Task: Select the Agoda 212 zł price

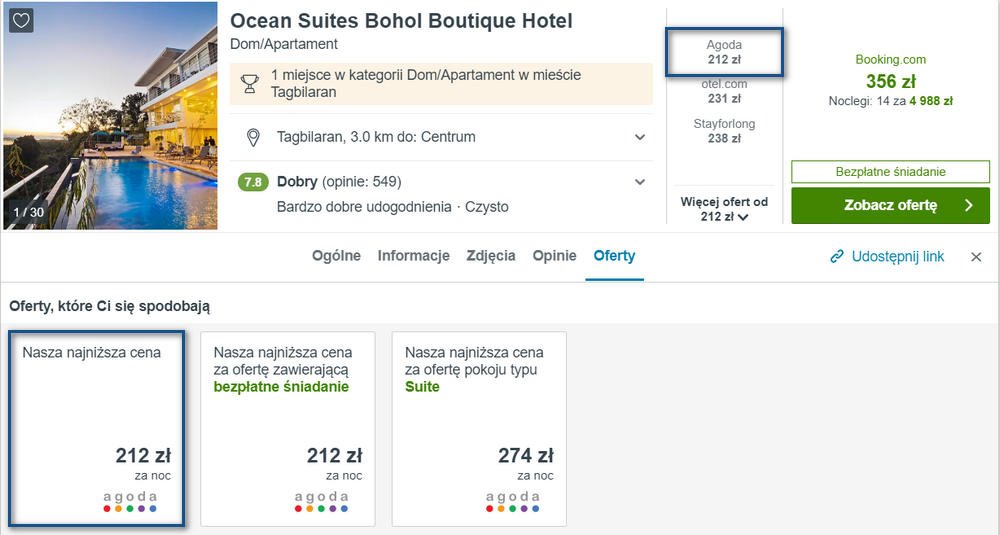Action: click(724, 52)
